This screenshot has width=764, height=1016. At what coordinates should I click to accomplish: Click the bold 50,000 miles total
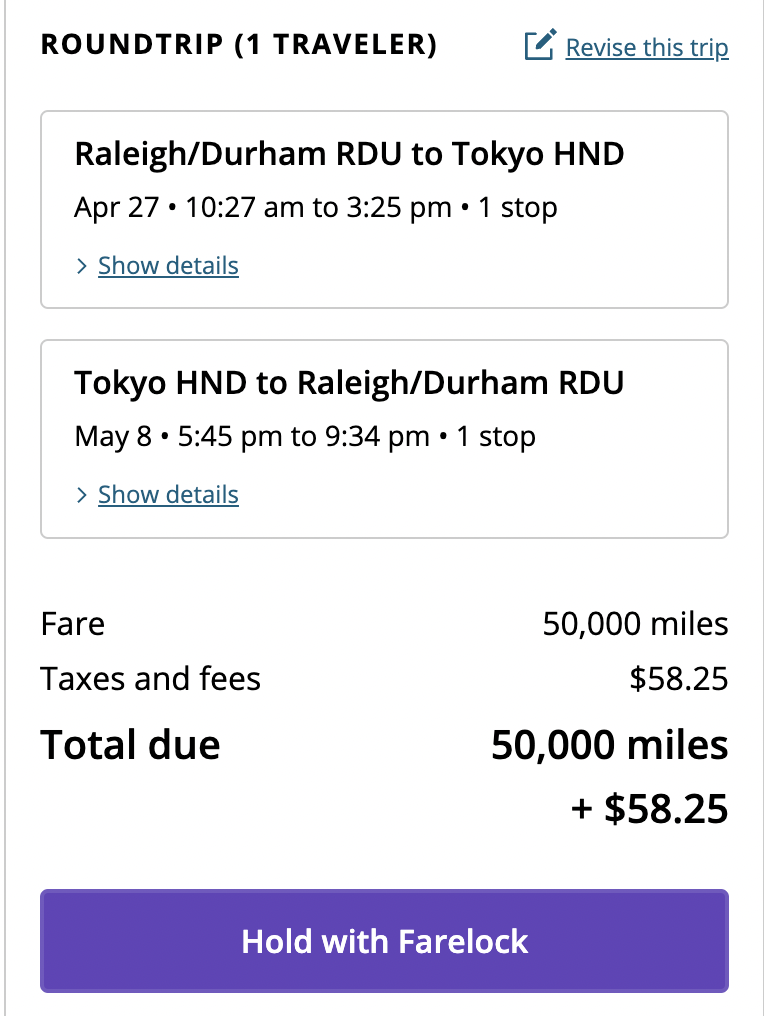point(610,745)
